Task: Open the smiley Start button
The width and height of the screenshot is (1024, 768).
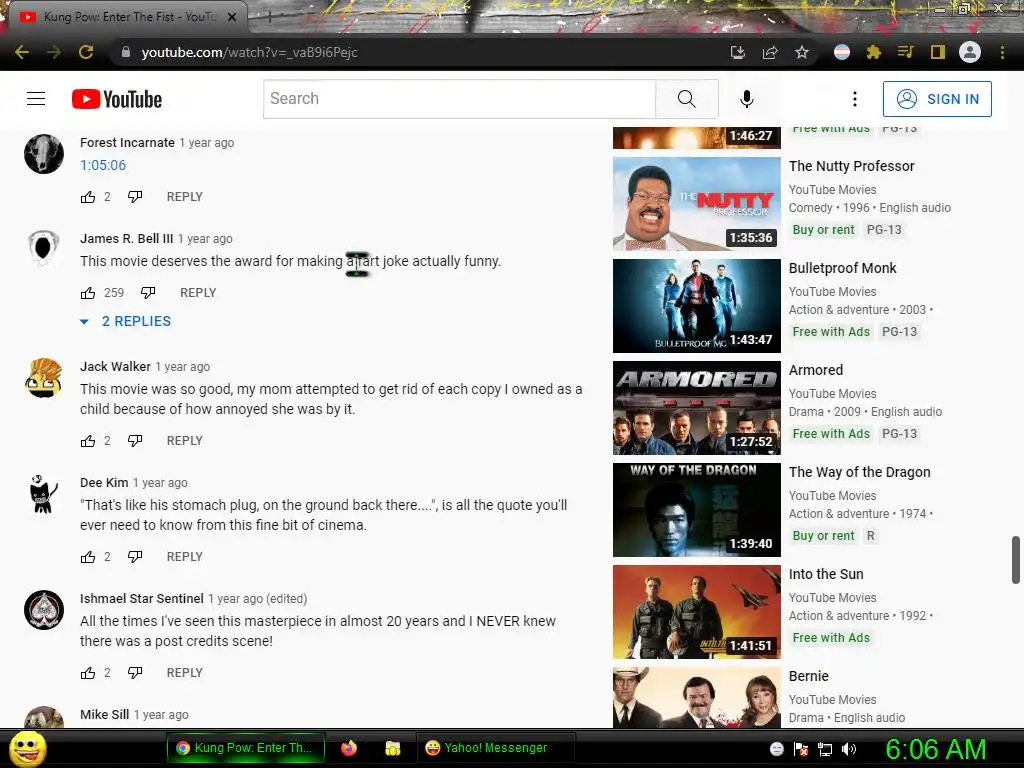Action: [28, 748]
